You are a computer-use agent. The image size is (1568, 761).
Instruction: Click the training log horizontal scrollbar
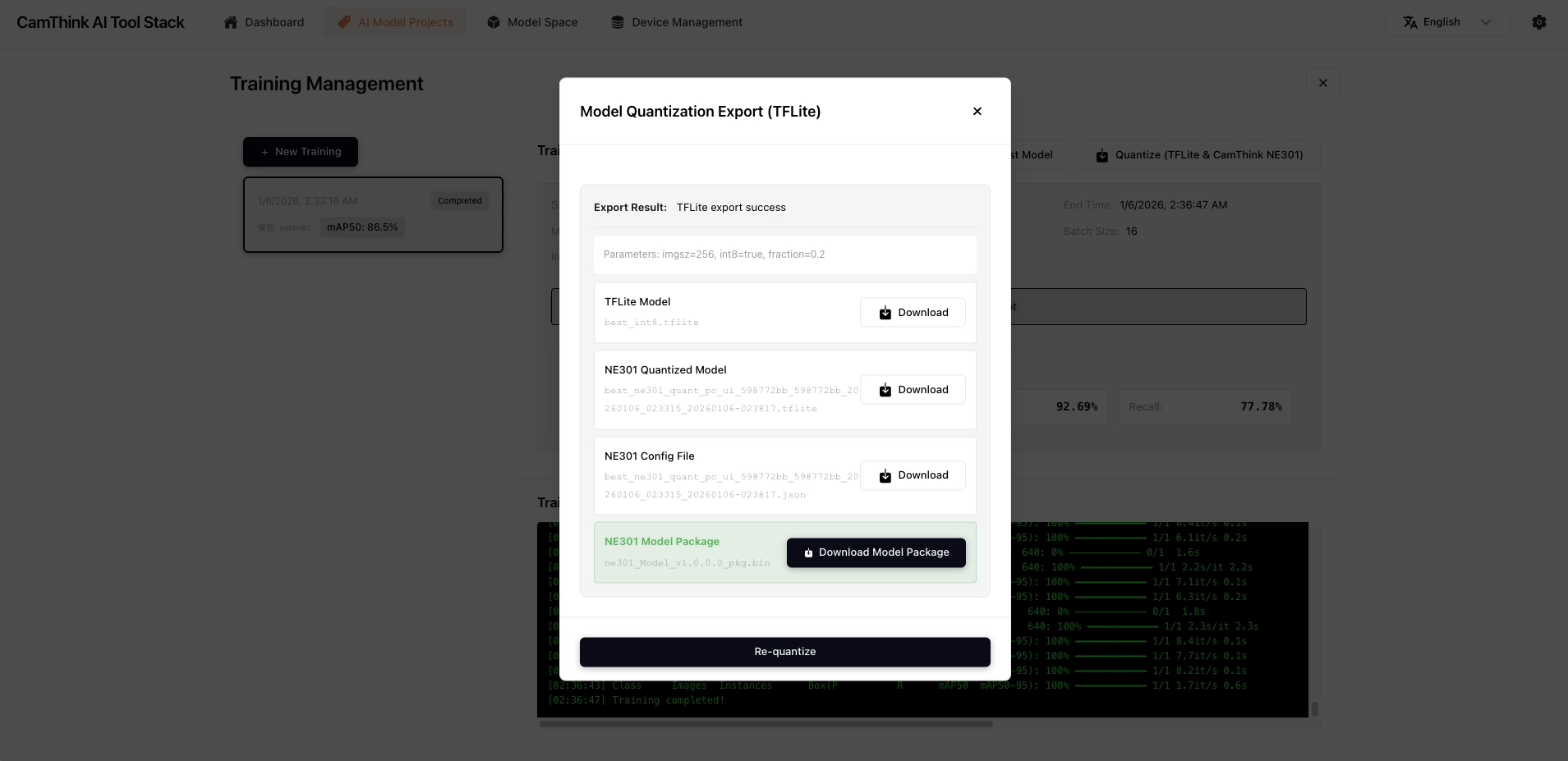(x=766, y=724)
